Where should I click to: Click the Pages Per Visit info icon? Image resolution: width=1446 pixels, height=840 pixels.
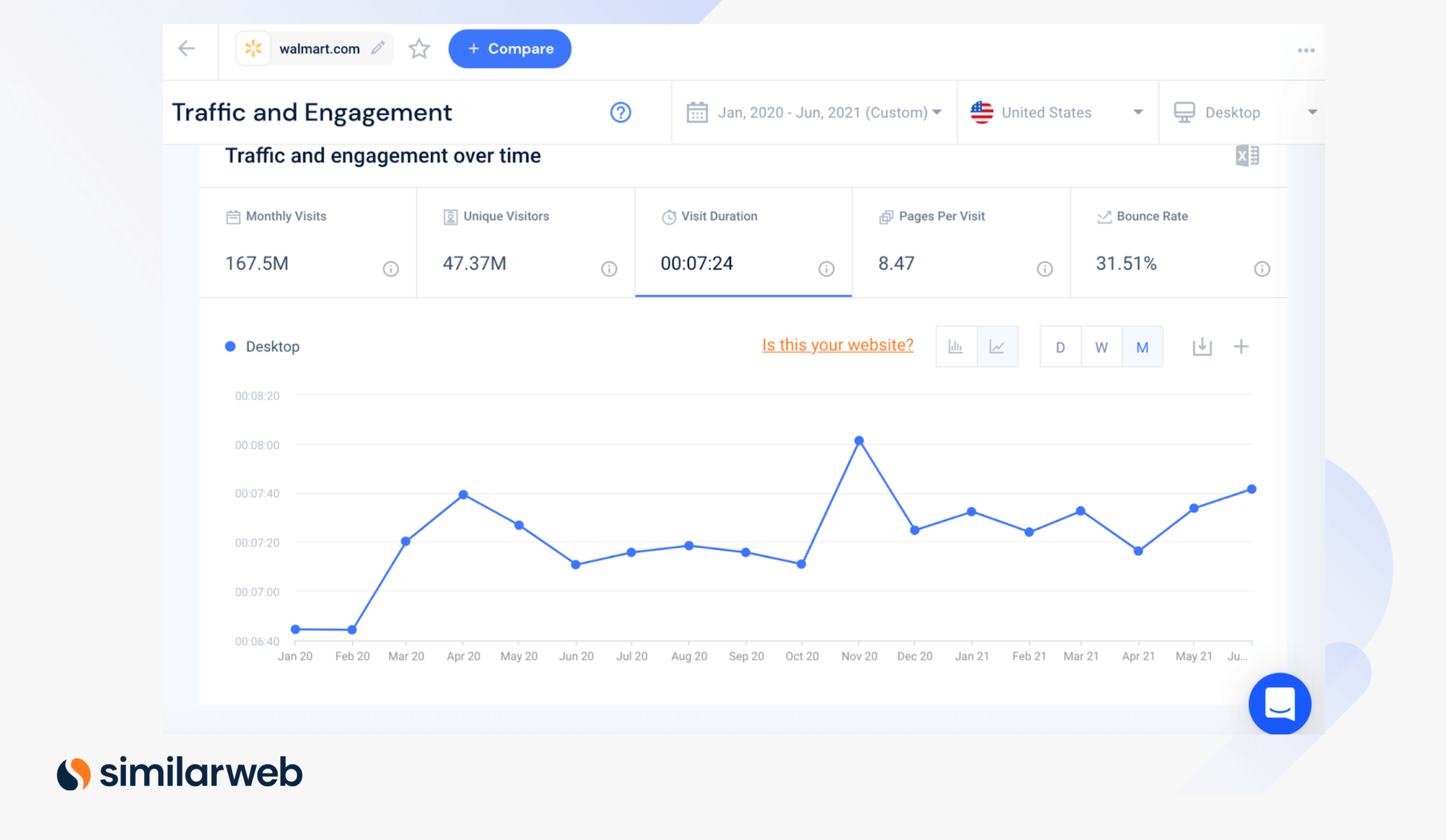(1045, 269)
